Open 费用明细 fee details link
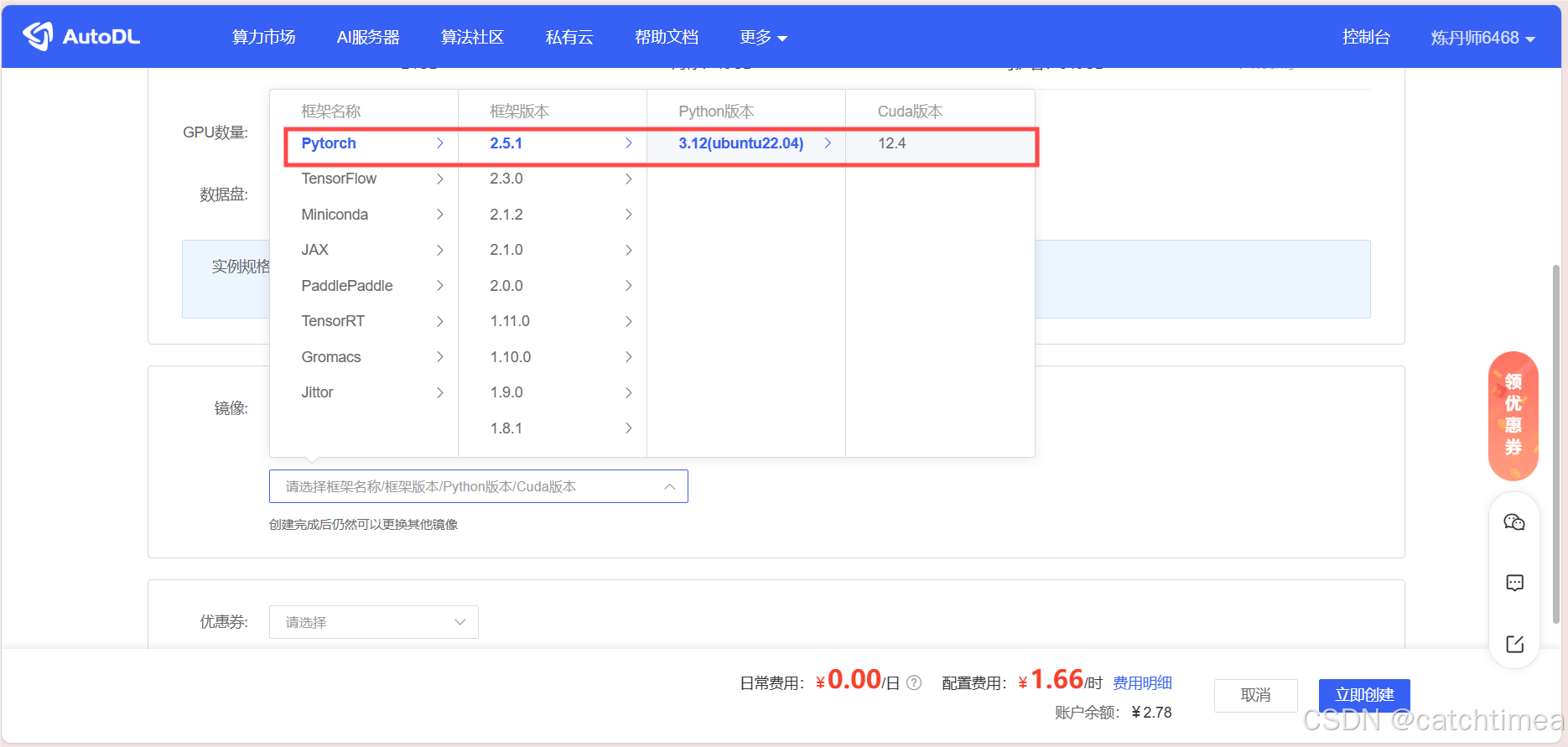This screenshot has width=1568, height=747. click(1142, 683)
